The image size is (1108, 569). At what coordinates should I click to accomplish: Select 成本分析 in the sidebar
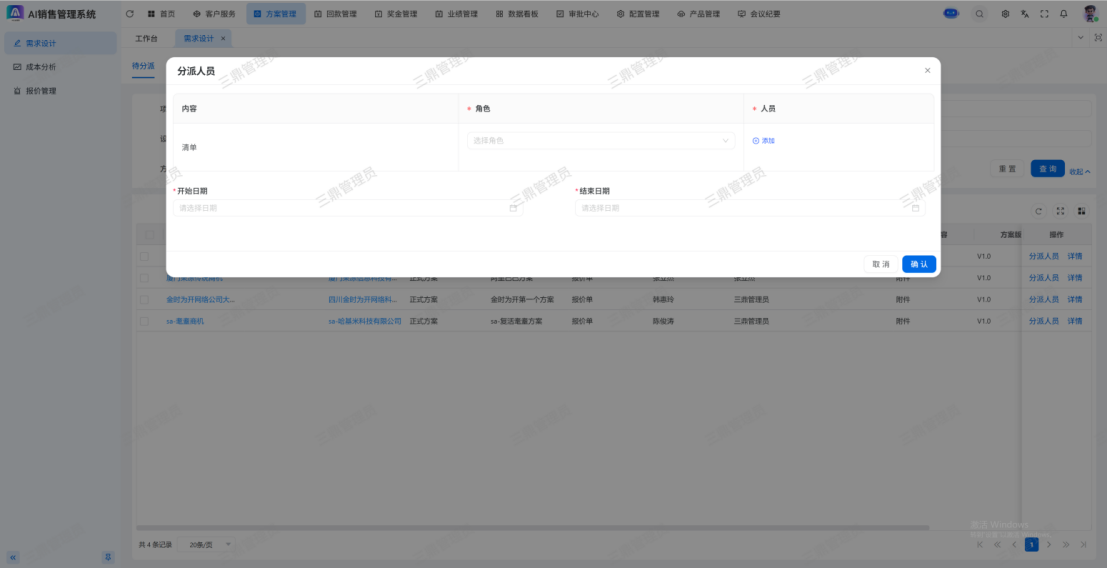(x=41, y=67)
